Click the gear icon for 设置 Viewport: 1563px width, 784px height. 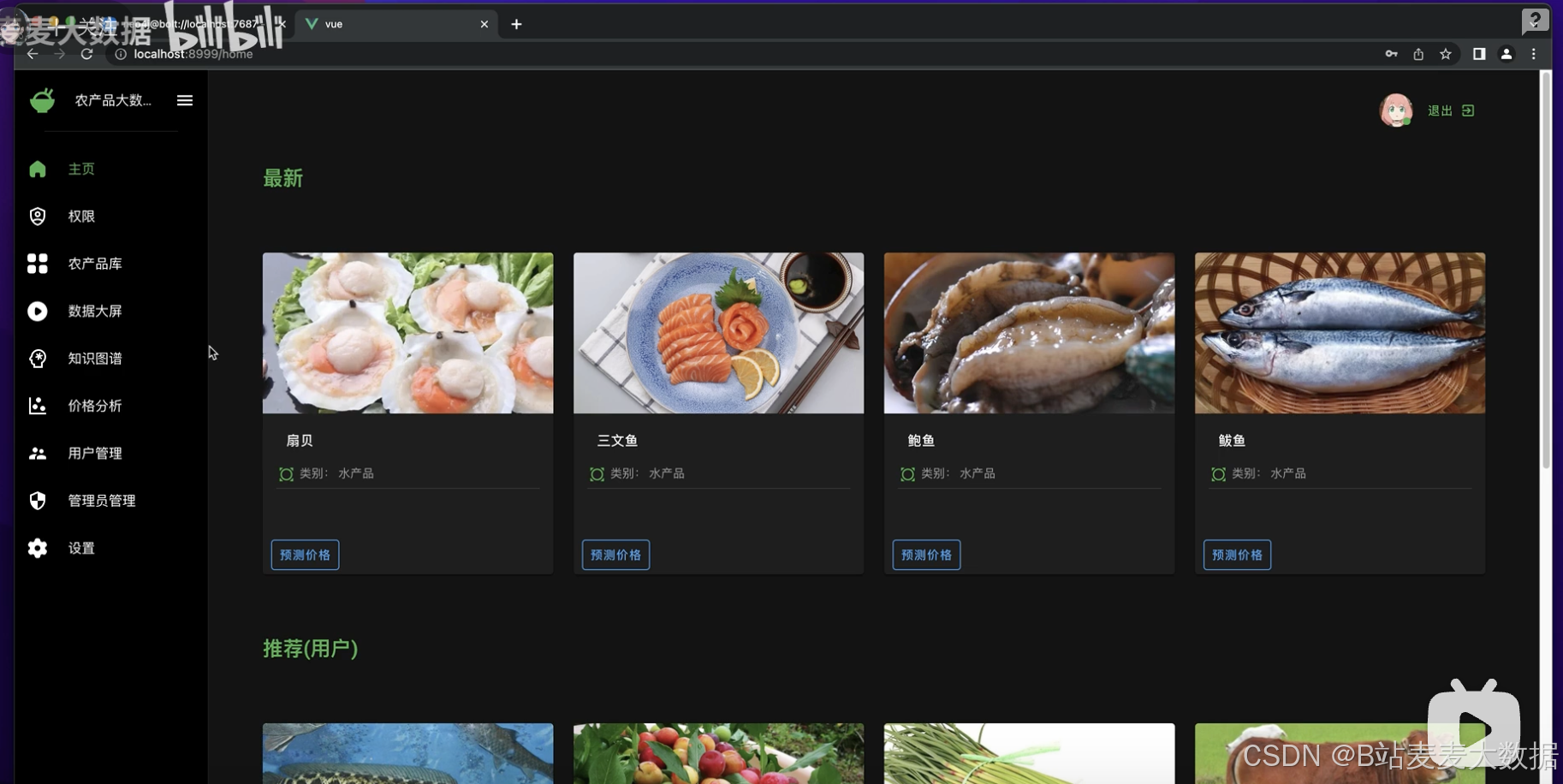(x=37, y=548)
